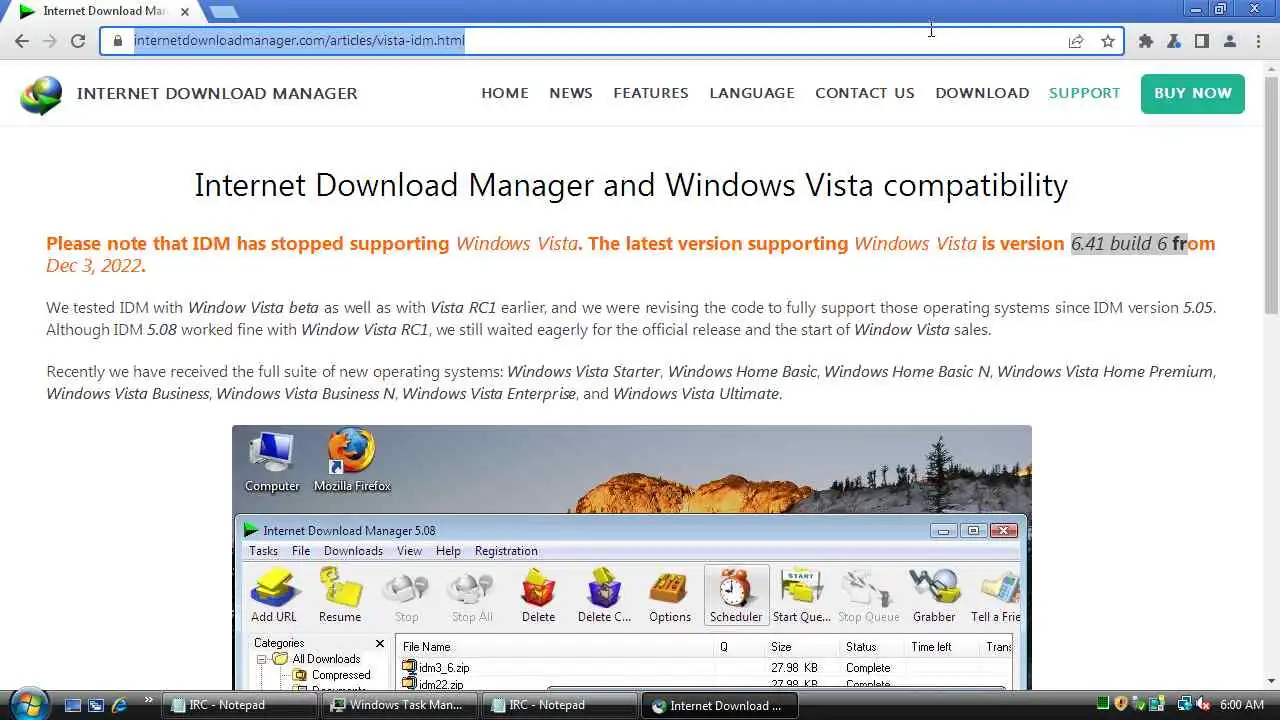Click the highlighted text '6.41 build 6'
This screenshot has width=1280, height=720.
coord(1119,243)
